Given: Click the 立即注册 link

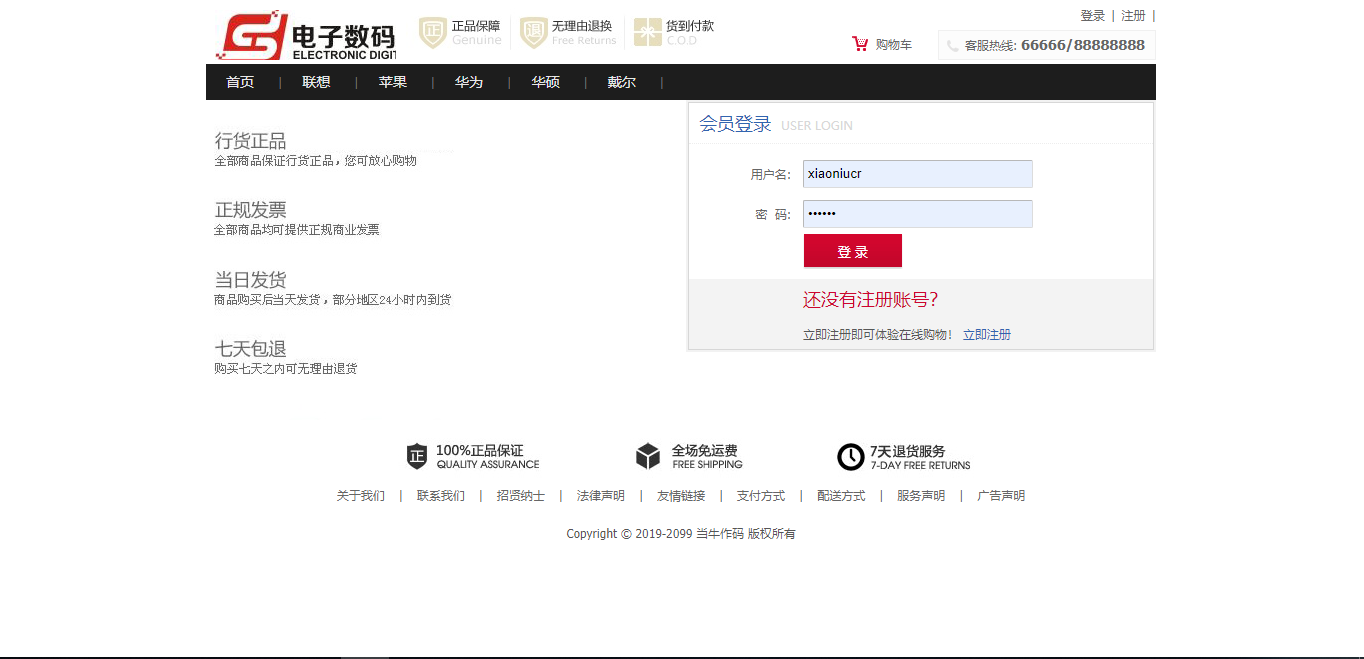Looking at the screenshot, I should click(x=987, y=335).
